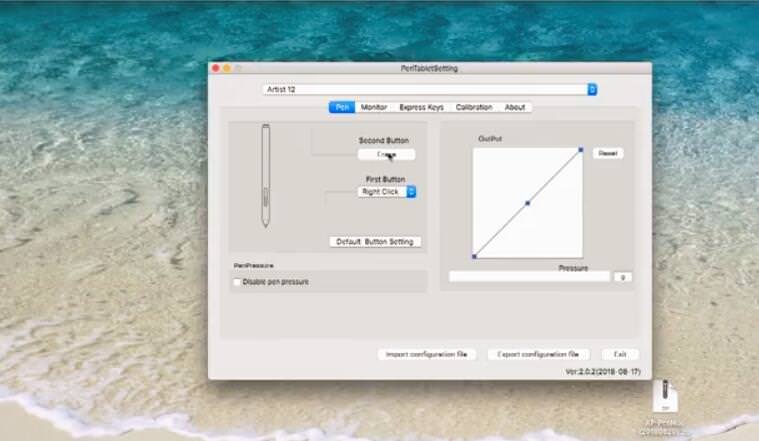Viewport: 759px width, 441px height.
Task: Expand the First Button Right Click dropdown
Action: pyautogui.click(x=387, y=191)
